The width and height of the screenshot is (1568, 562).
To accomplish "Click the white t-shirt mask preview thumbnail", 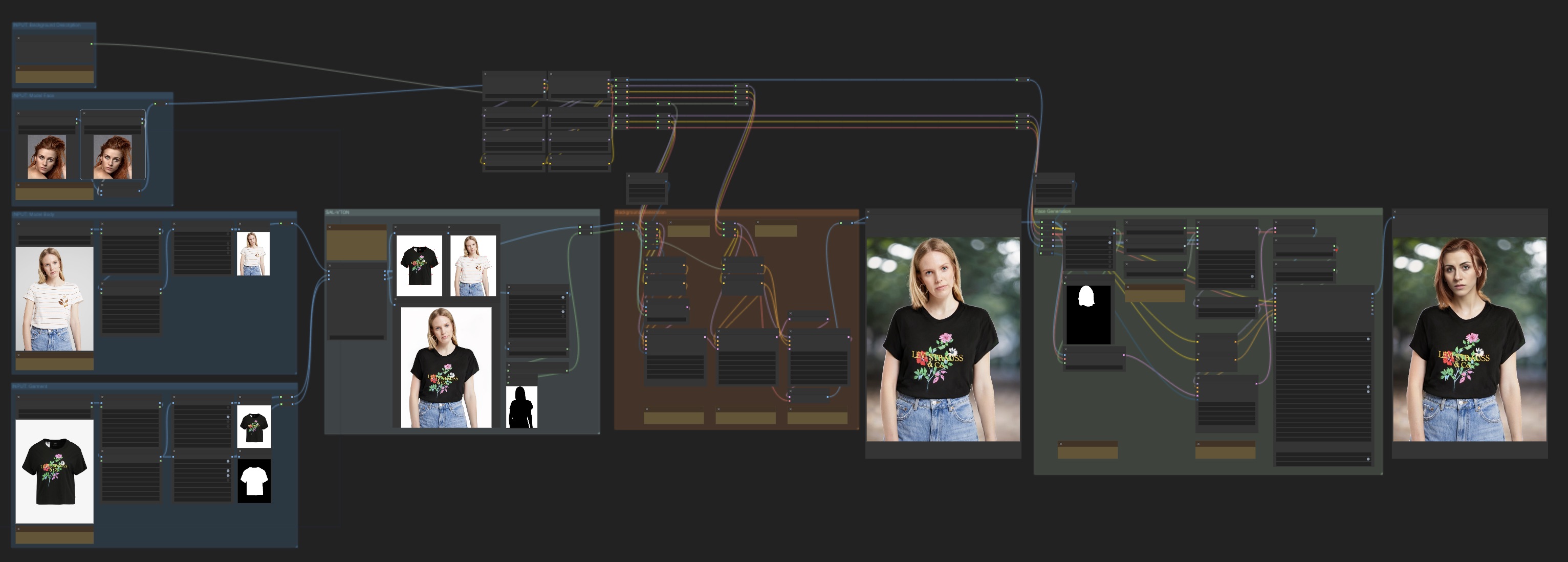I will (254, 481).
